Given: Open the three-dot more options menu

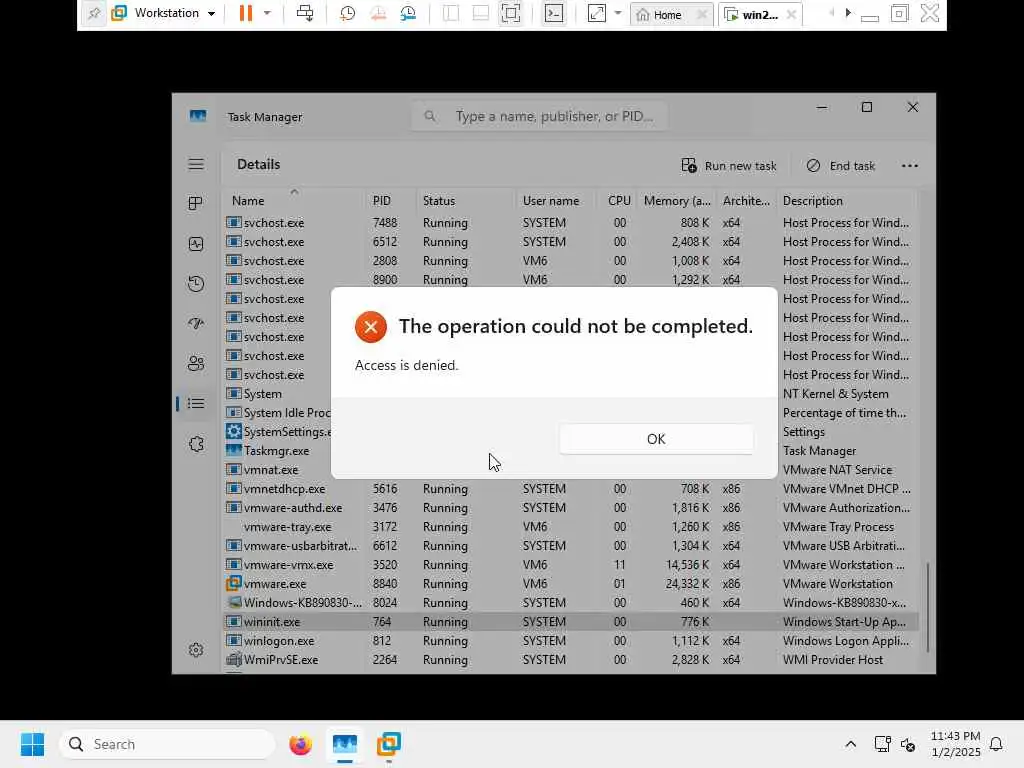Looking at the screenshot, I should [x=909, y=166].
